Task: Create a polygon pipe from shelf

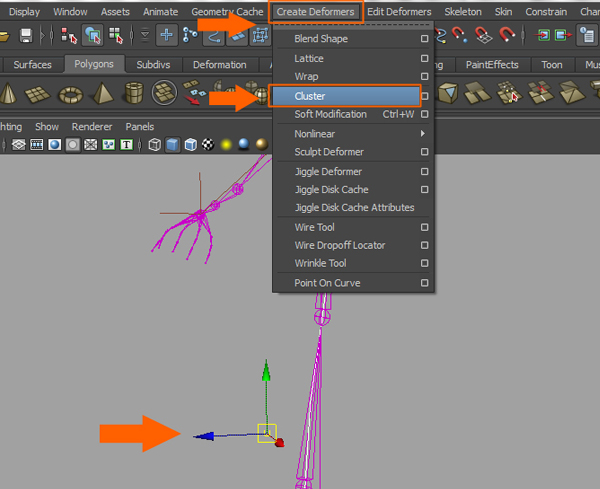Action: click(134, 93)
